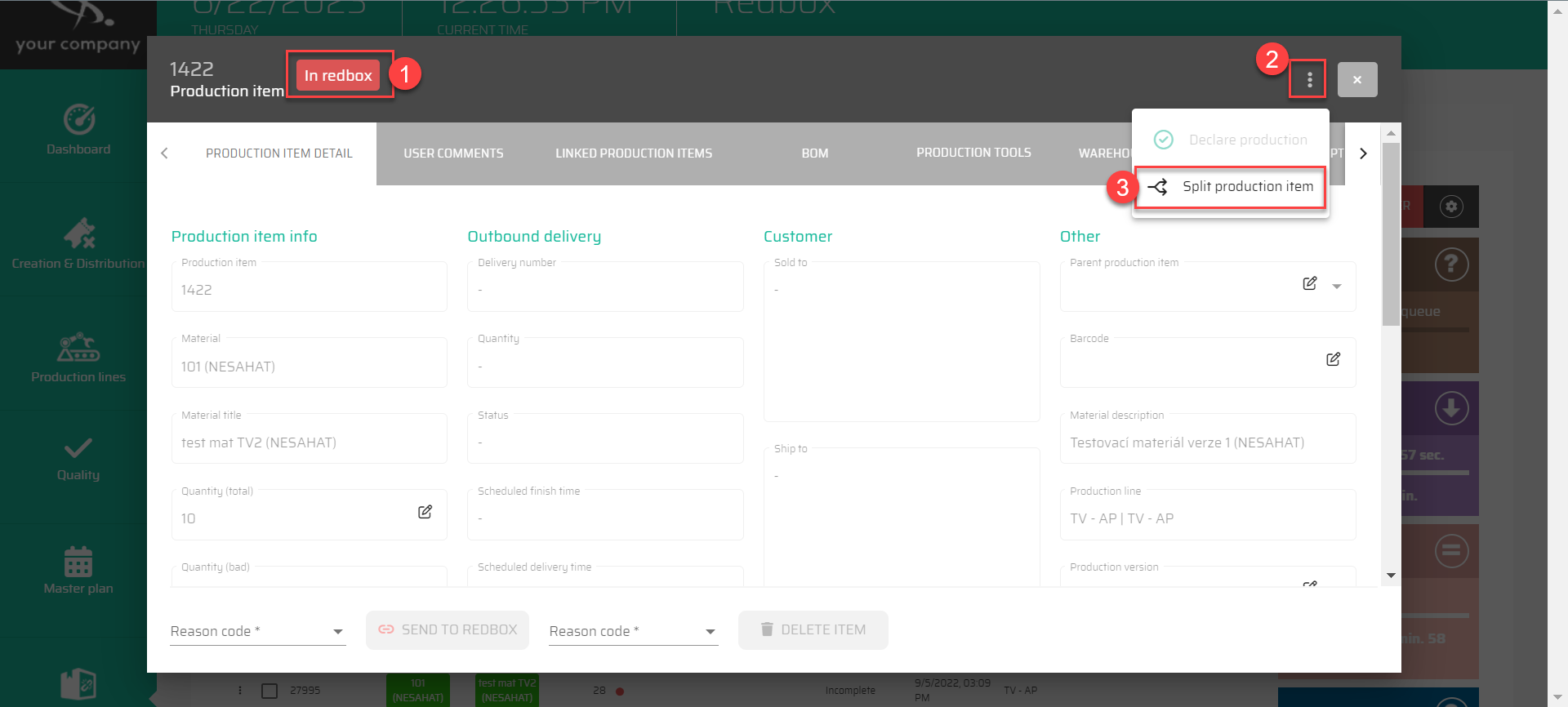
Task: Click edit icon for Barcode
Action: click(1333, 359)
